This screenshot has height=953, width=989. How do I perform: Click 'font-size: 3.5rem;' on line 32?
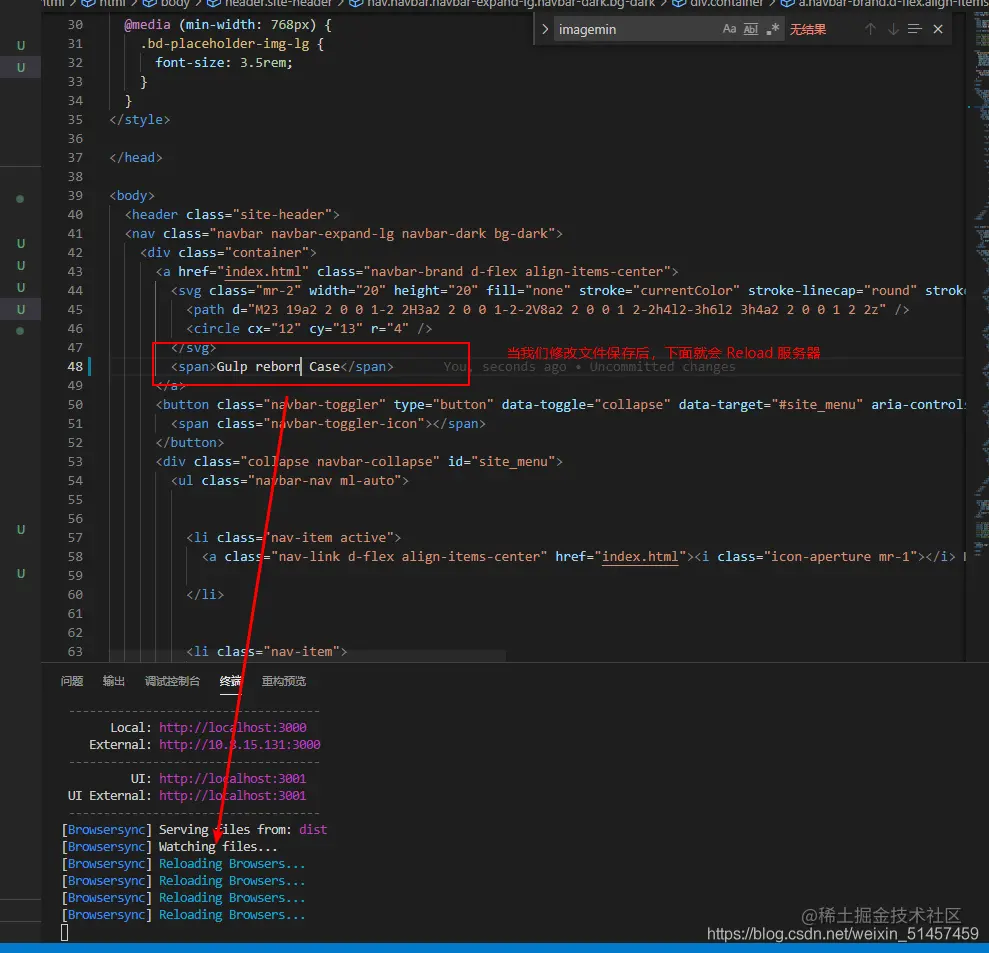pos(224,62)
